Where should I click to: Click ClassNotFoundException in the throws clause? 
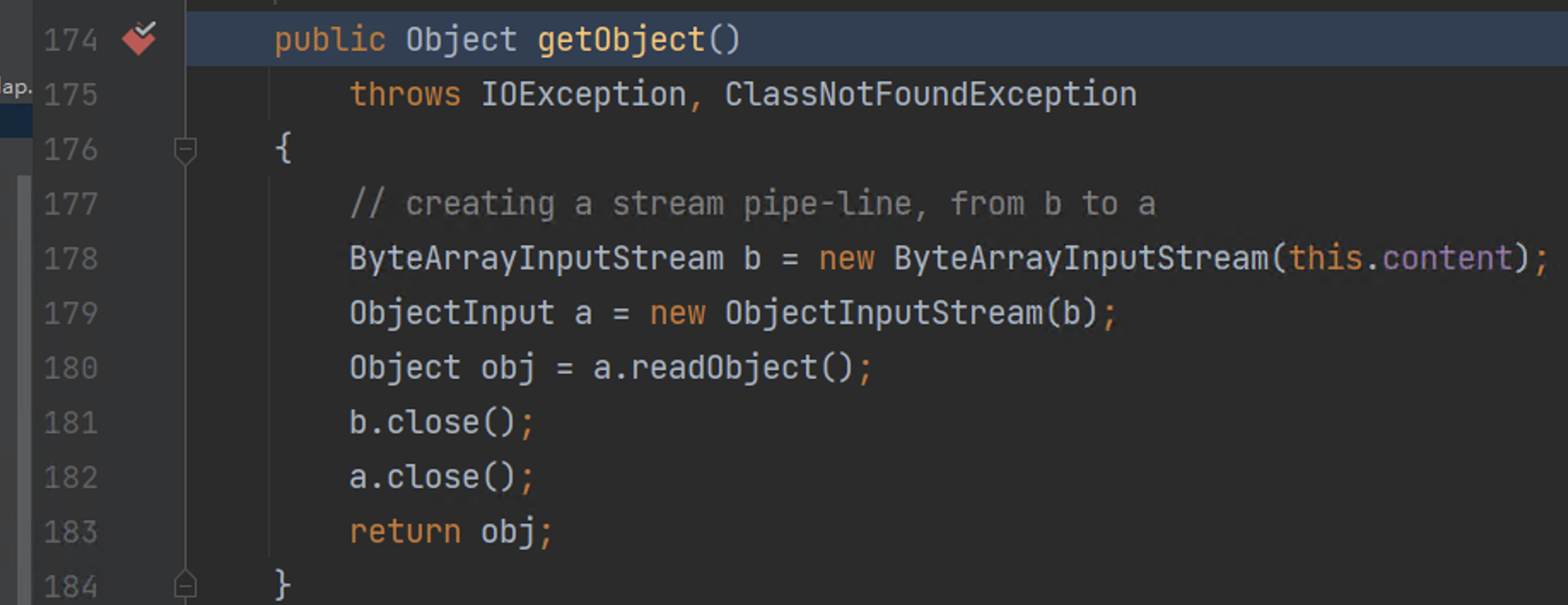[x=930, y=94]
